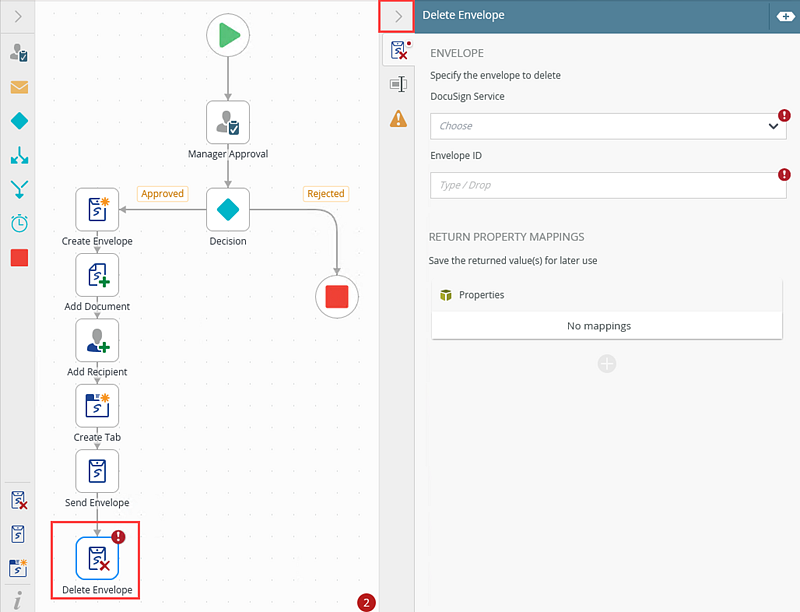The height and width of the screenshot is (612, 800).
Task: Pick the Email tool in left toolbox
Action: 19,87
